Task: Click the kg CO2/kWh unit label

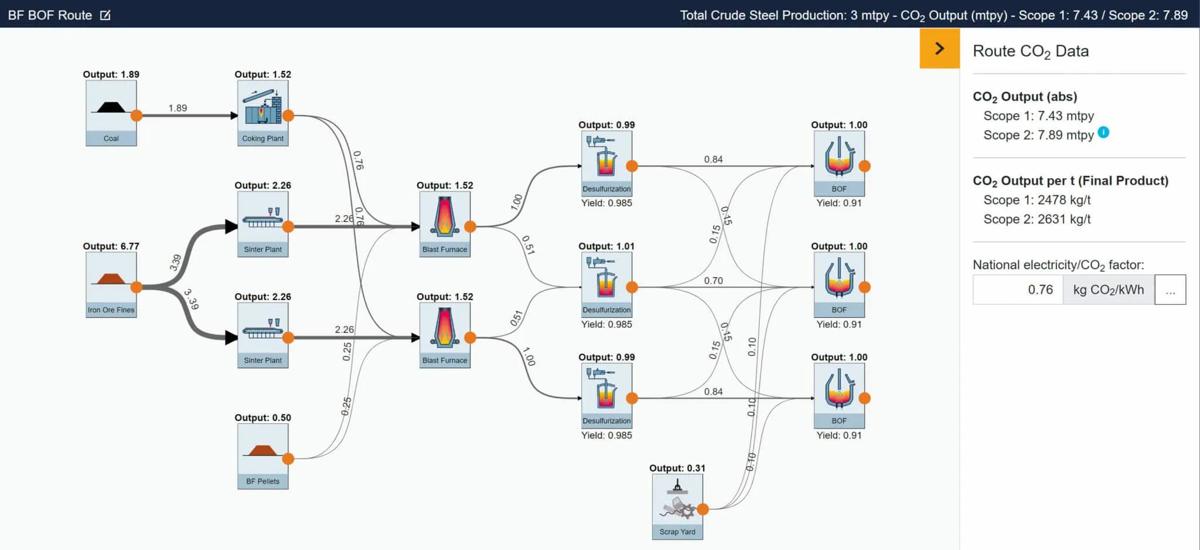Action: coord(1108,291)
